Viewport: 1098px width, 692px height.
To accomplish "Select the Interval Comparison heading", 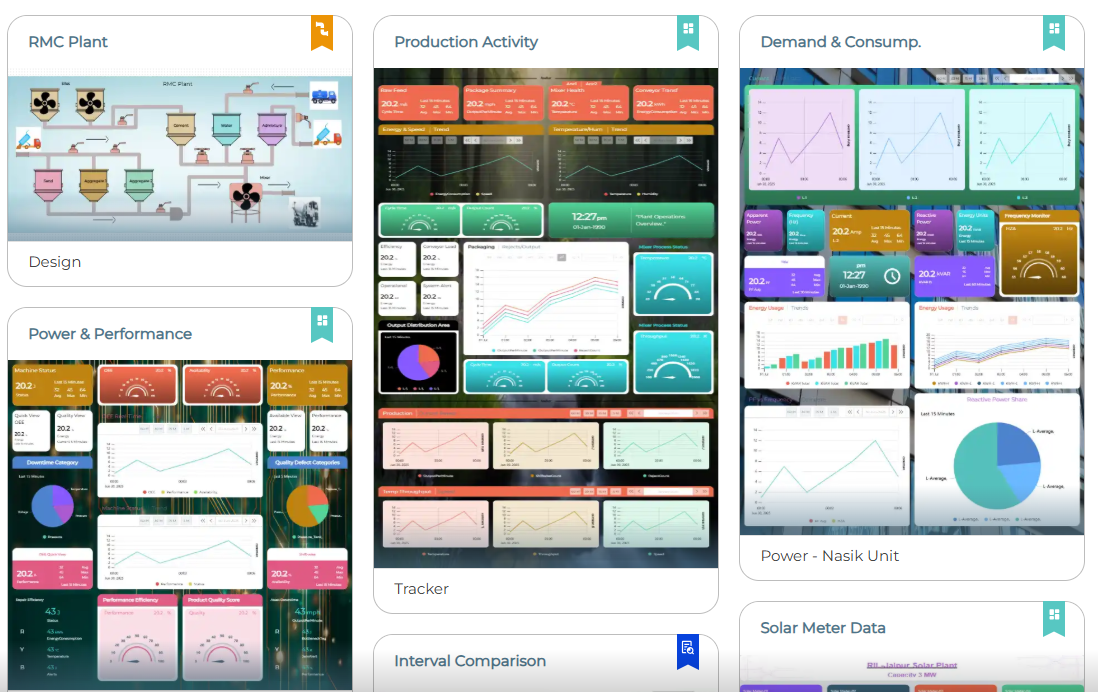I will [x=470, y=661].
